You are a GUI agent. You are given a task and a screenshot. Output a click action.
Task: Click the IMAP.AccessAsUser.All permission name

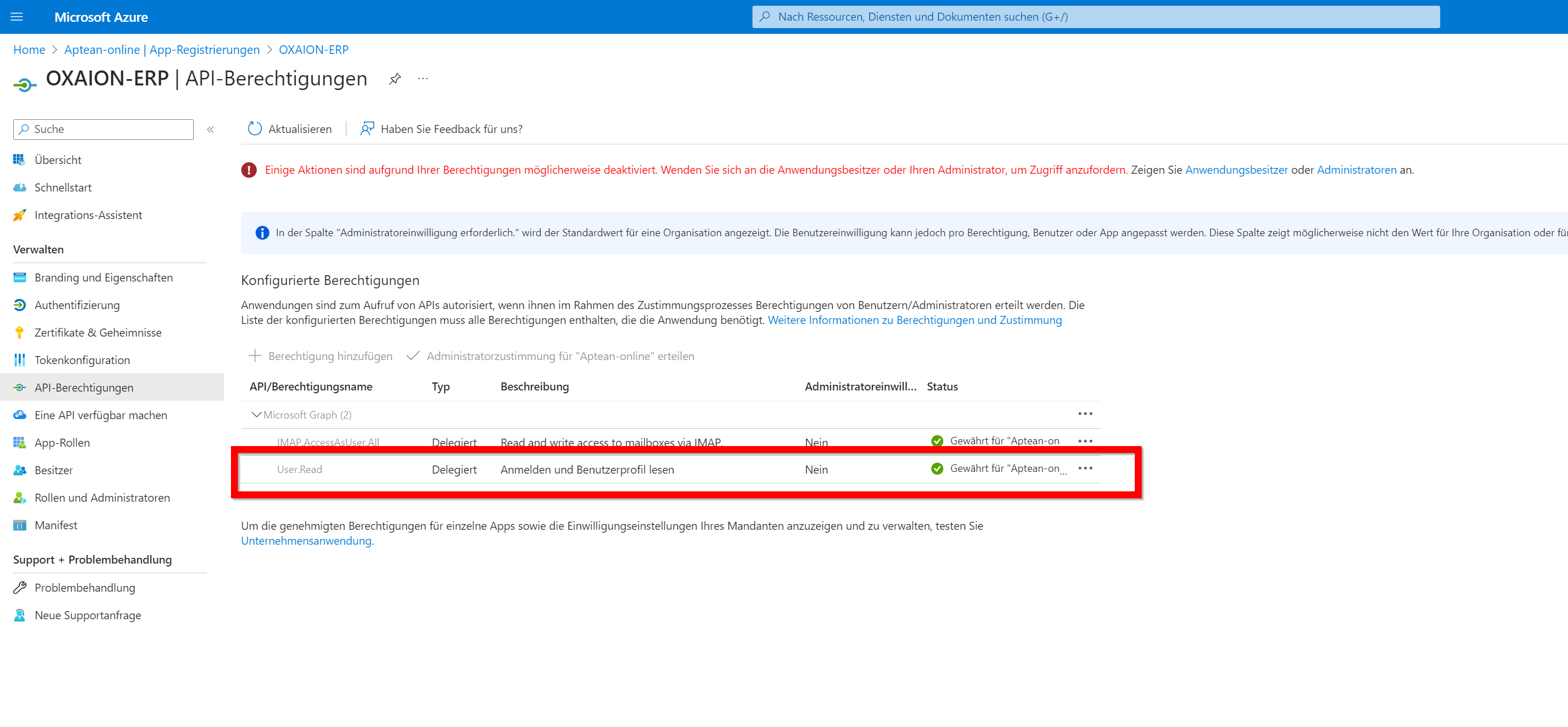(328, 443)
